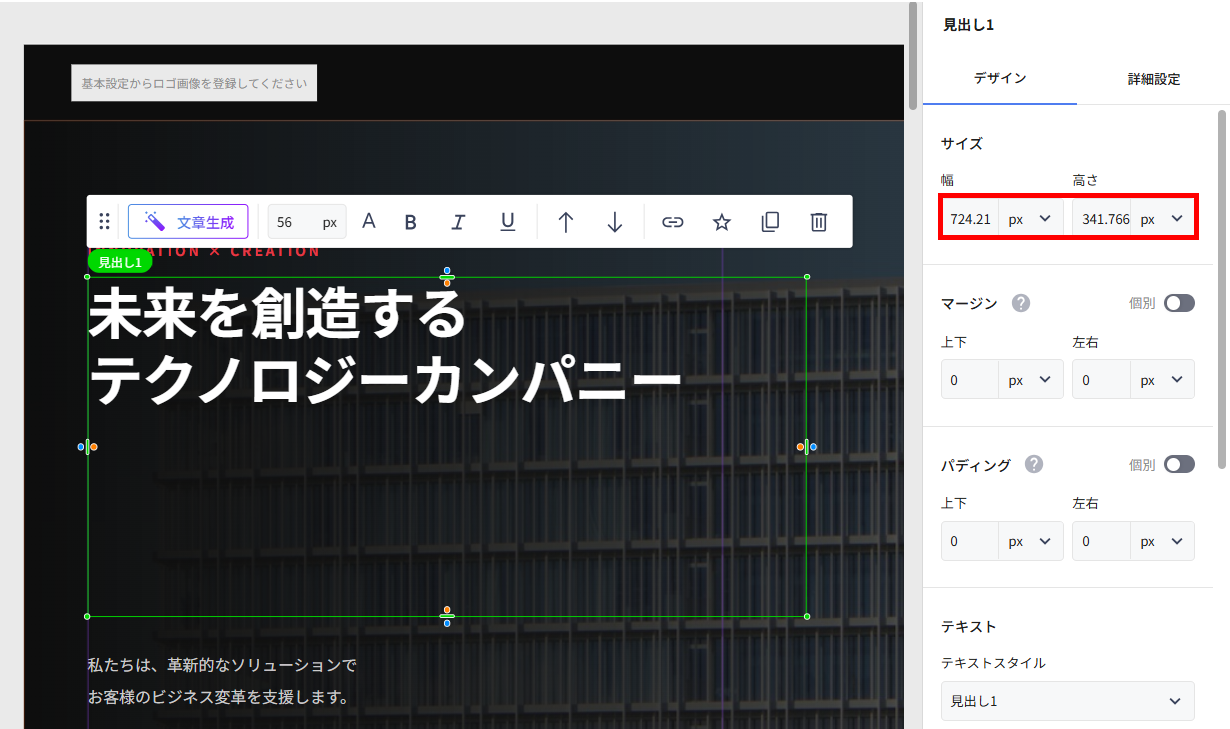Open height unit px dropdown
The image size is (1230, 729).
[x=1162, y=219]
